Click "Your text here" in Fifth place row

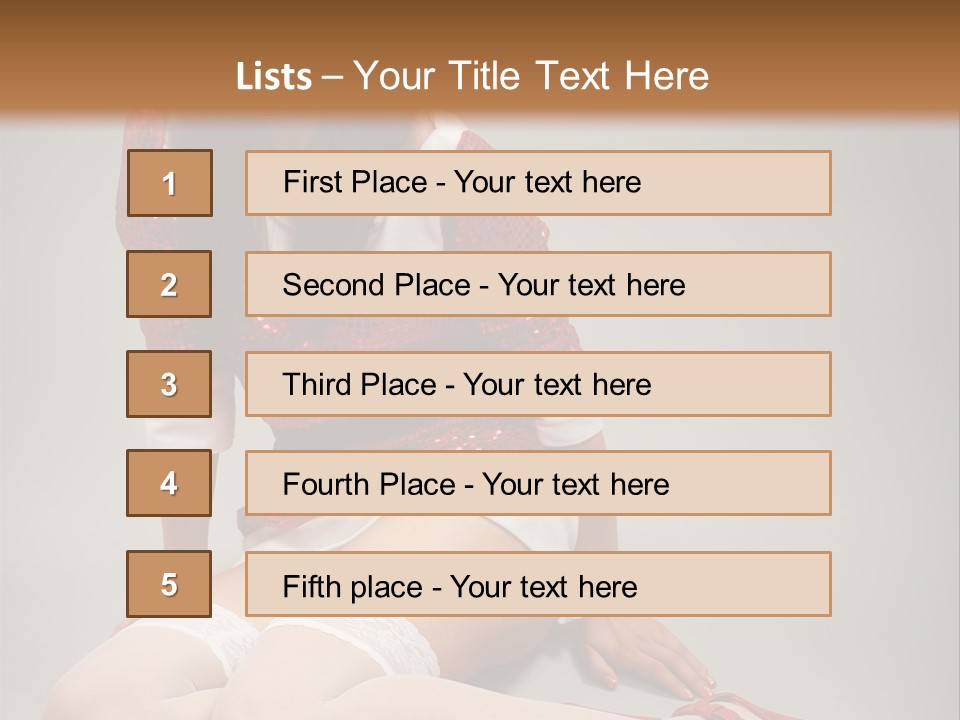pyautogui.click(x=544, y=585)
